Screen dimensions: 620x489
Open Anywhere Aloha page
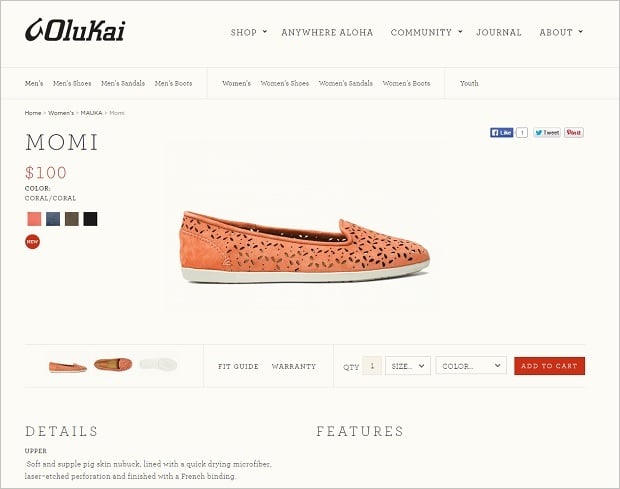(x=327, y=32)
